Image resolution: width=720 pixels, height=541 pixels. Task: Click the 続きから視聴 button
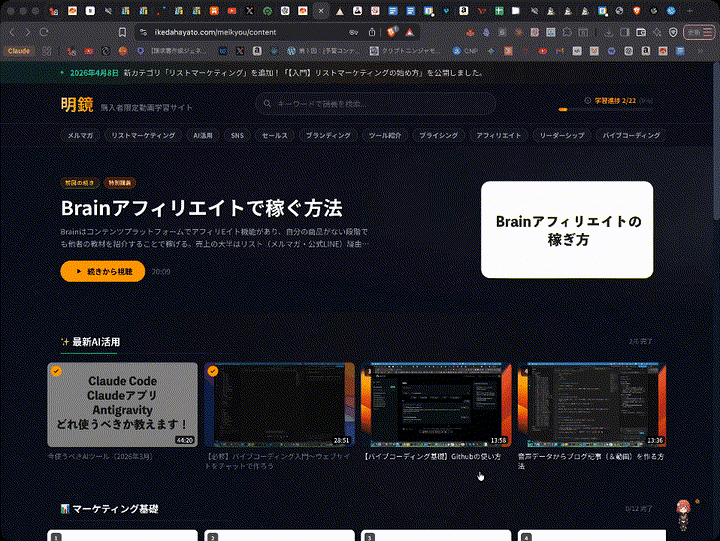click(x=103, y=271)
